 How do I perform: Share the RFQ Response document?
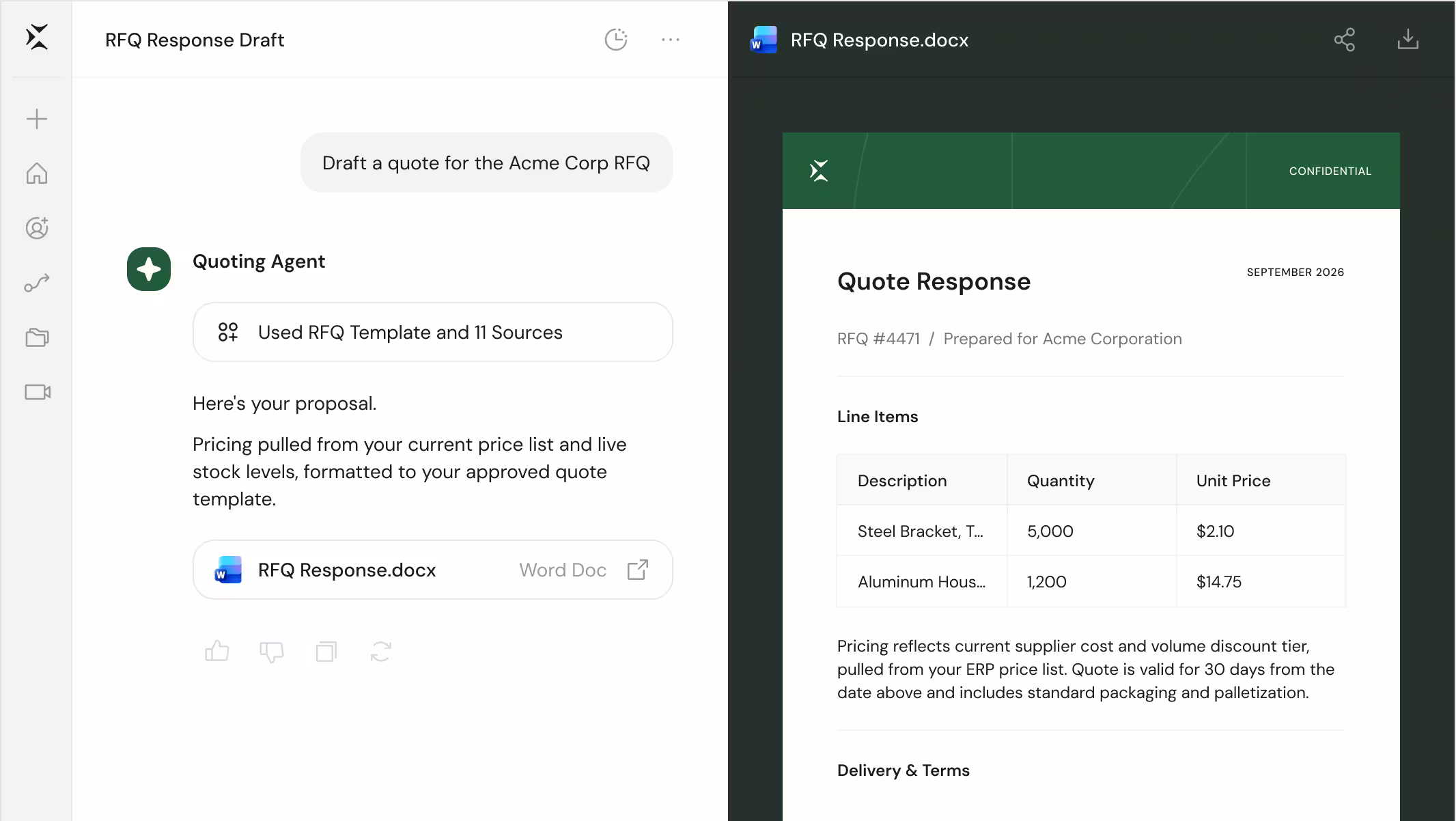point(1345,40)
